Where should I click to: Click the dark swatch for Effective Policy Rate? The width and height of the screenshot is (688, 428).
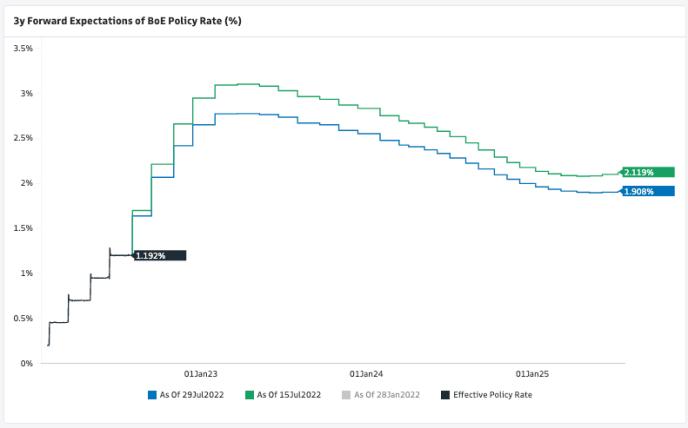[445, 395]
